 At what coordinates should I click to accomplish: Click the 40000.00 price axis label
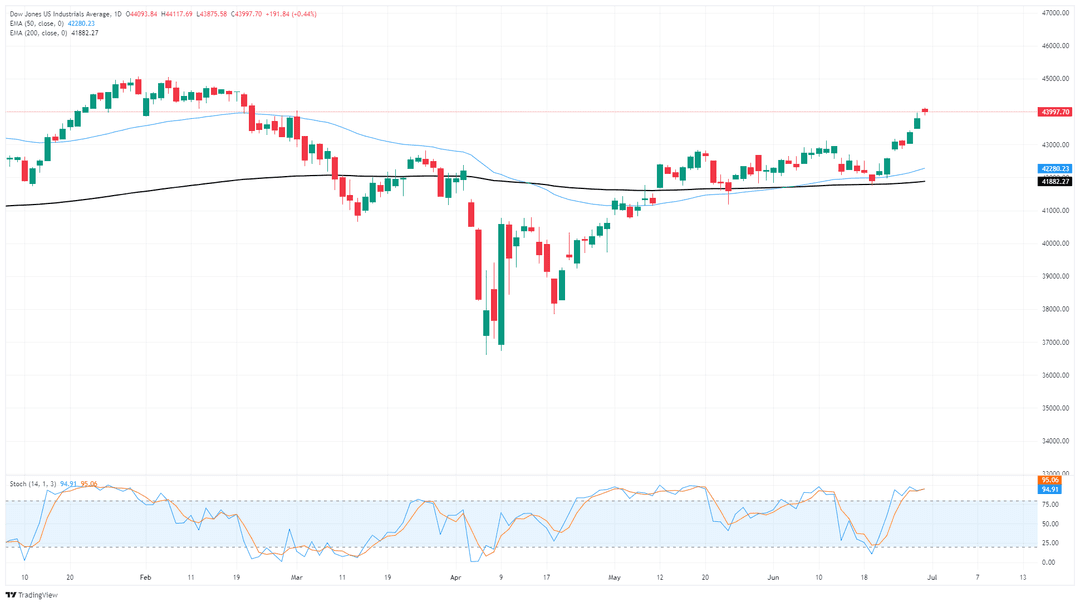[x=1055, y=243]
